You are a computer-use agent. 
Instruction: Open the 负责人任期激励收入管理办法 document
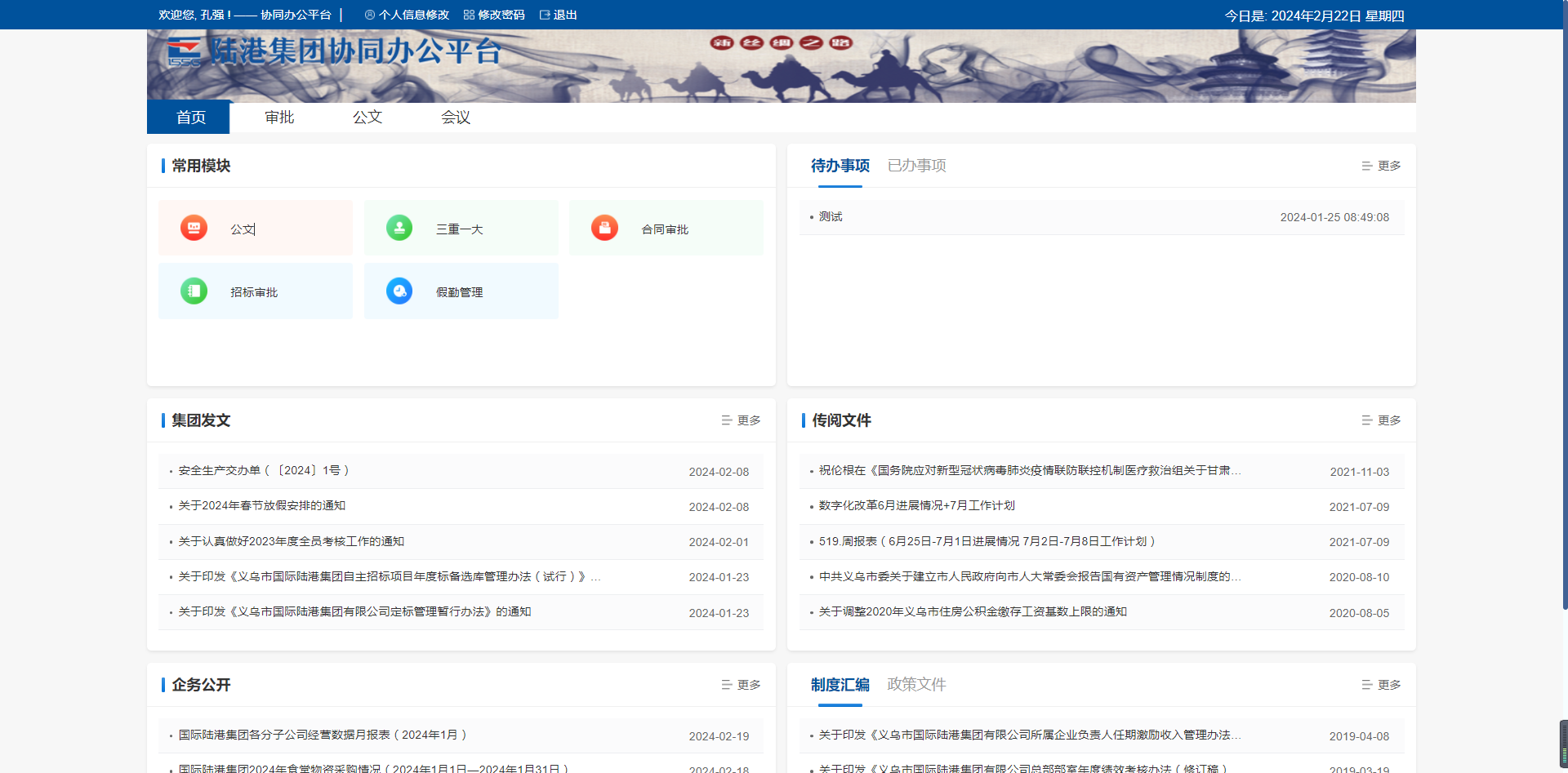coord(1030,735)
